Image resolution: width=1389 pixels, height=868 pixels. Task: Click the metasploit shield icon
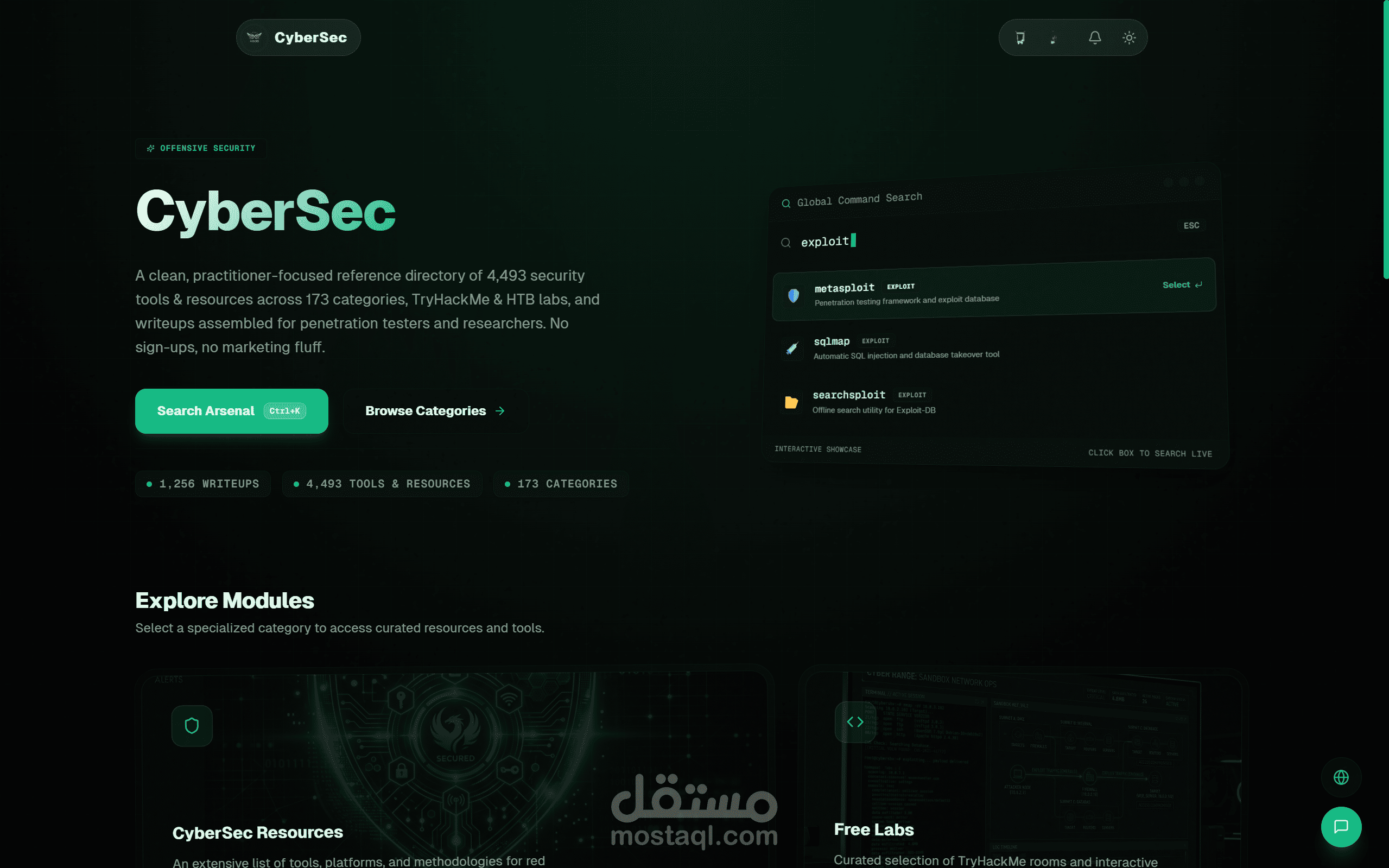tap(793, 296)
